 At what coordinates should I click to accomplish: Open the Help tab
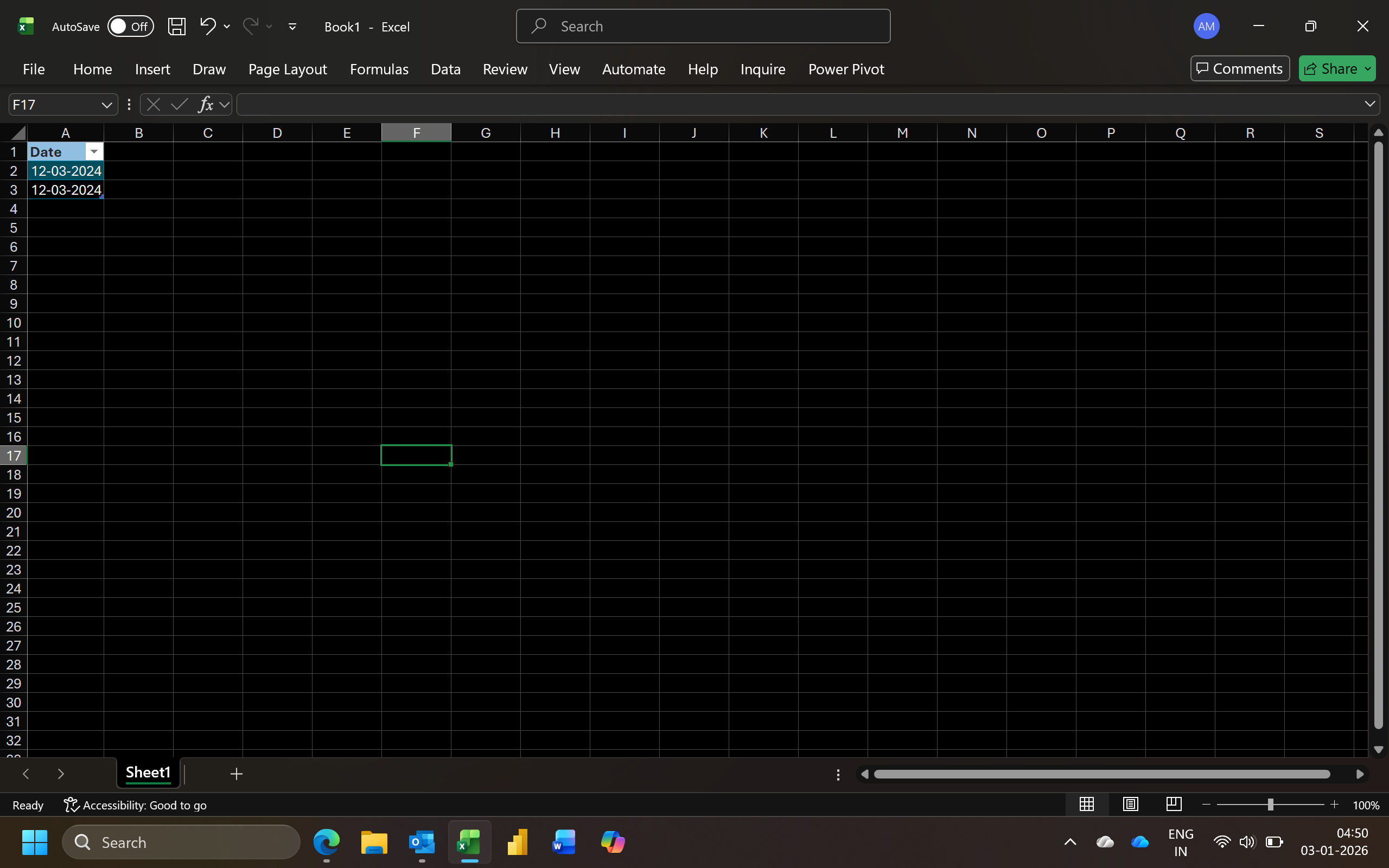pyautogui.click(x=703, y=69)
